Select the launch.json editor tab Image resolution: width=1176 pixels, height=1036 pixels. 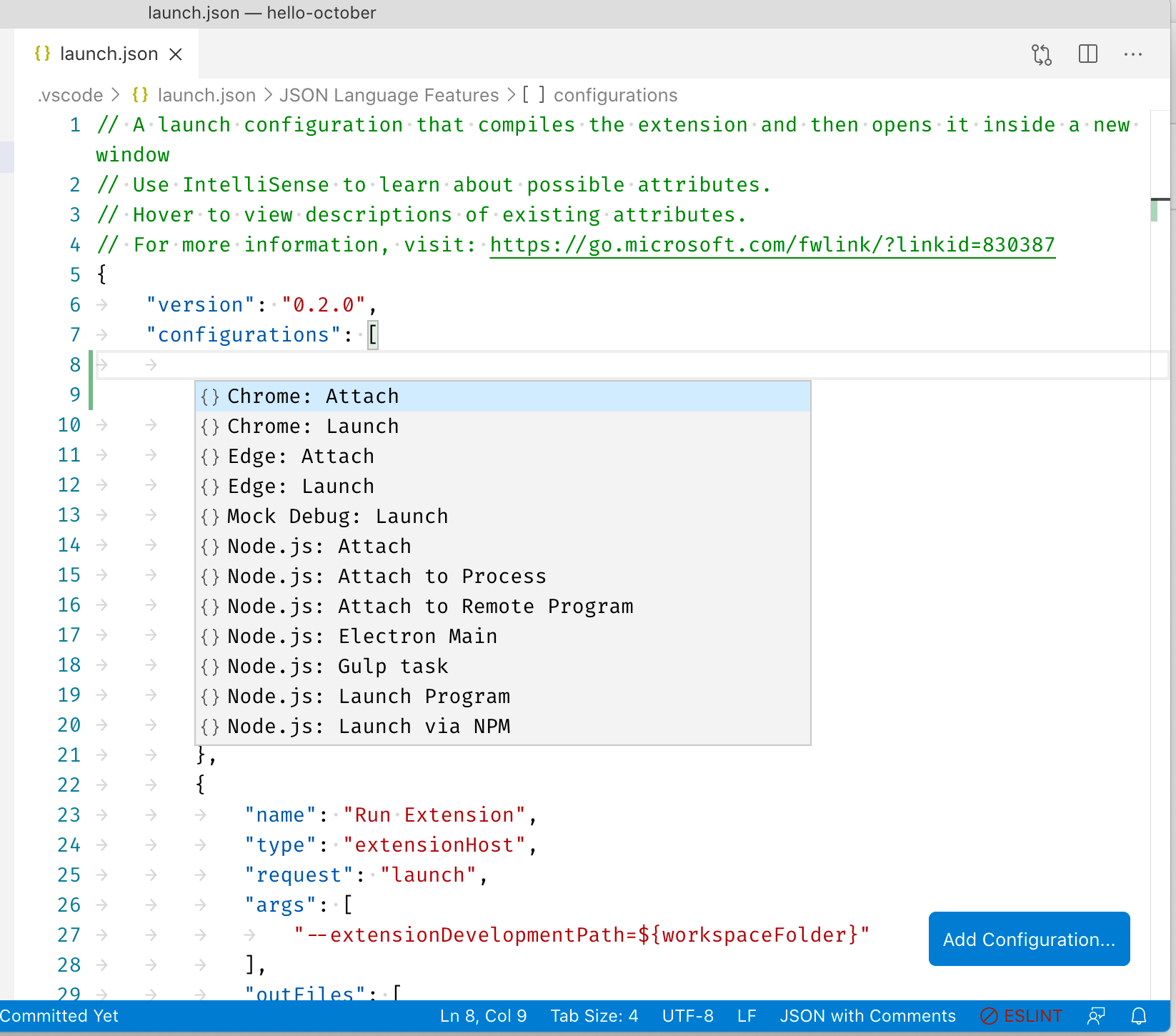point(106,54)
